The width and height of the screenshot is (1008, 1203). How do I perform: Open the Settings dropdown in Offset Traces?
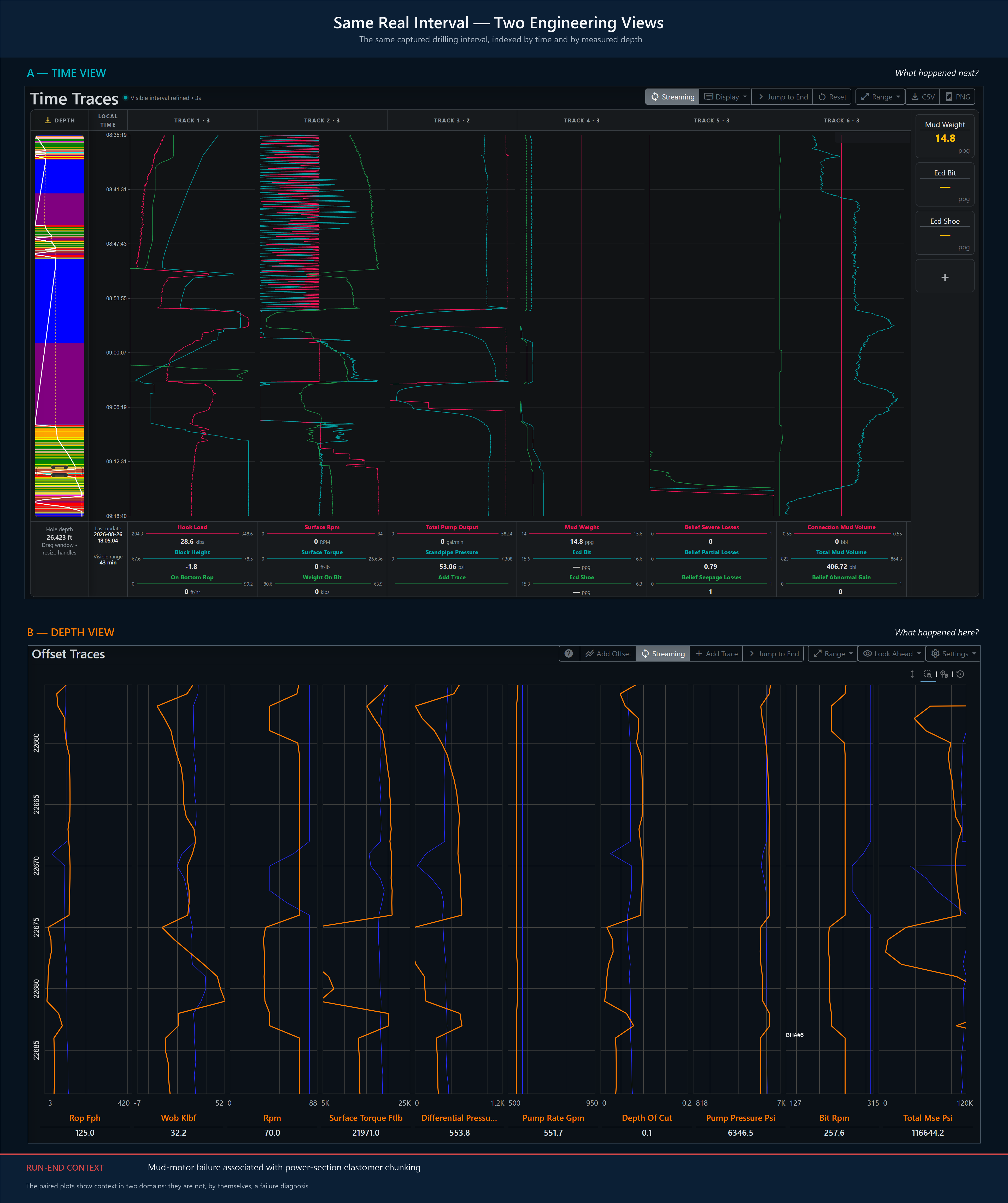(x=953, y=654)
